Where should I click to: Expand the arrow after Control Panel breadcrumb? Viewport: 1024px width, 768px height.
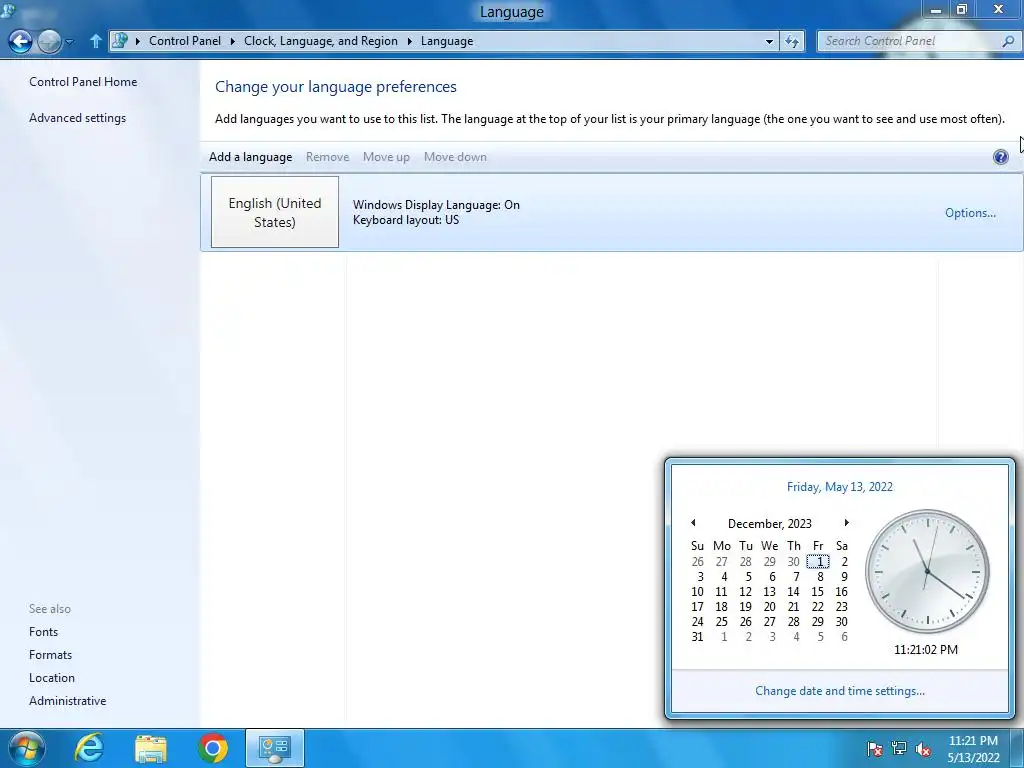[232, 41]
